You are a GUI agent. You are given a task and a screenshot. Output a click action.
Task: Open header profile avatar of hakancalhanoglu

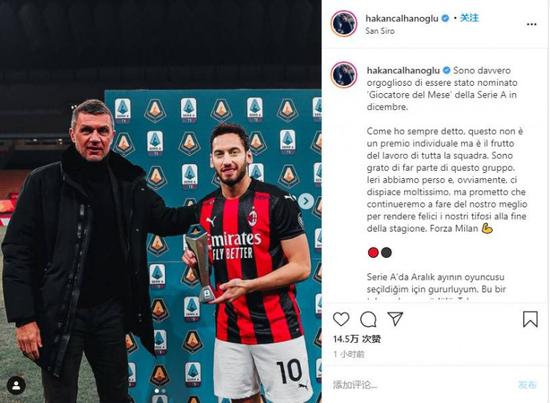coord(344,23)
